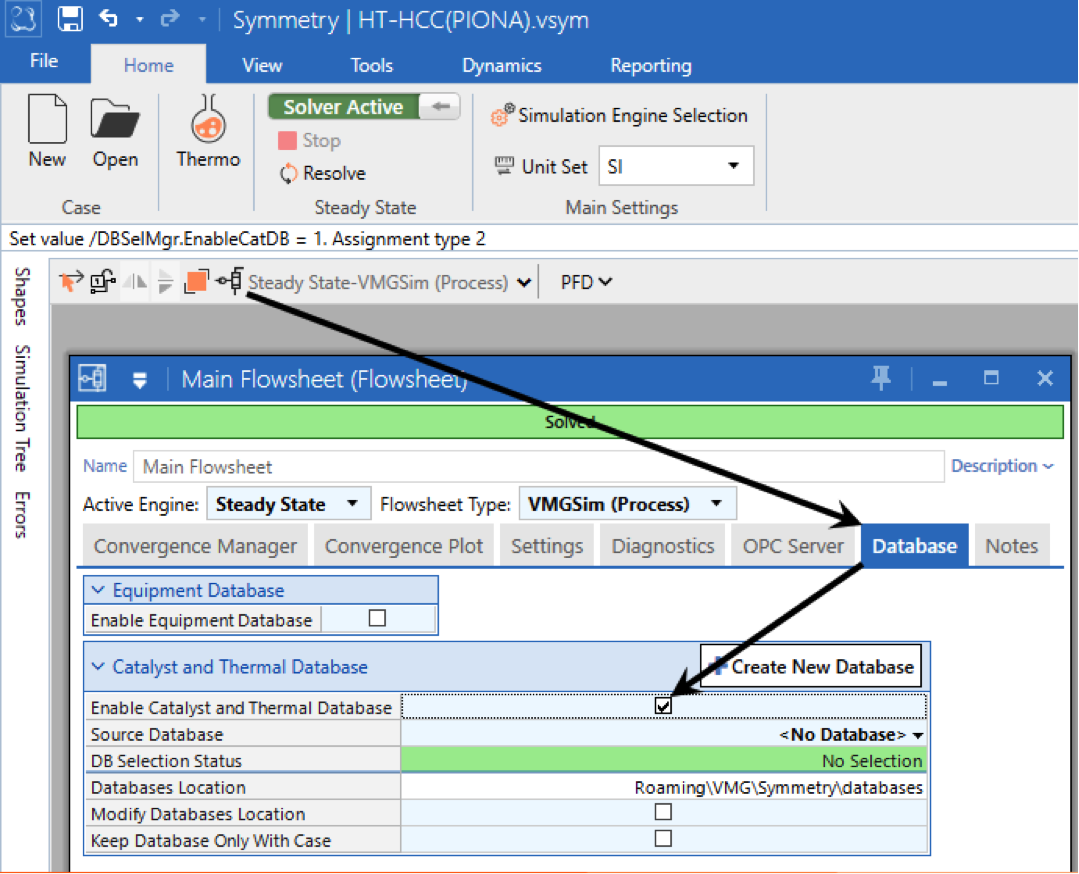
Task: Click the Main Flowsheet window icon
Action: tap(92, 378)
